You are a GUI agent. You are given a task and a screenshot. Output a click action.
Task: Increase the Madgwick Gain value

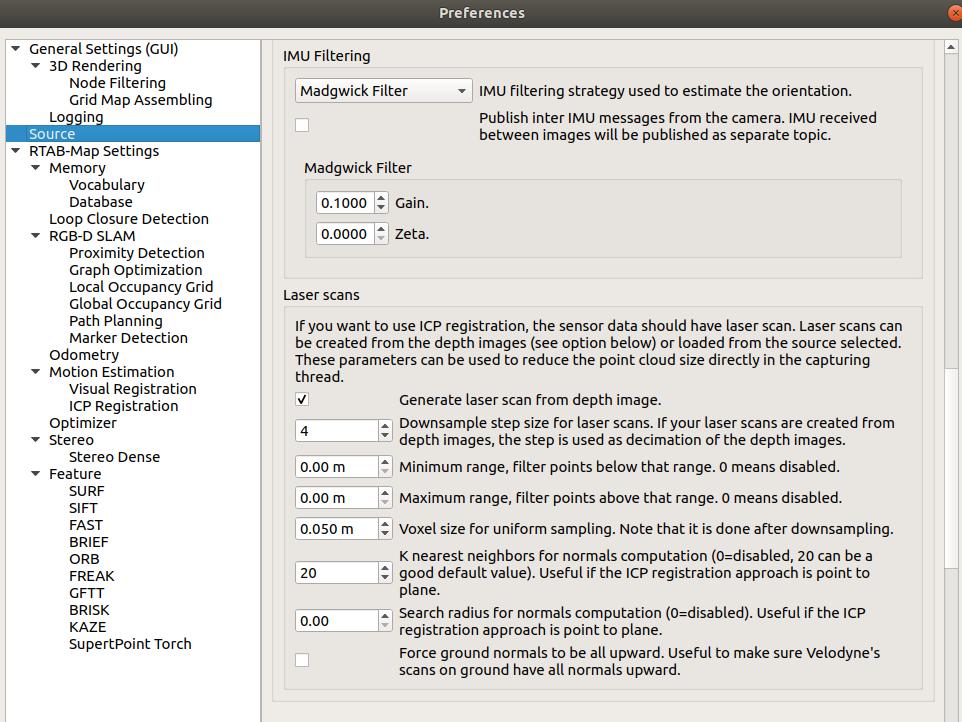pyautogui.click(x=381, y=198)
